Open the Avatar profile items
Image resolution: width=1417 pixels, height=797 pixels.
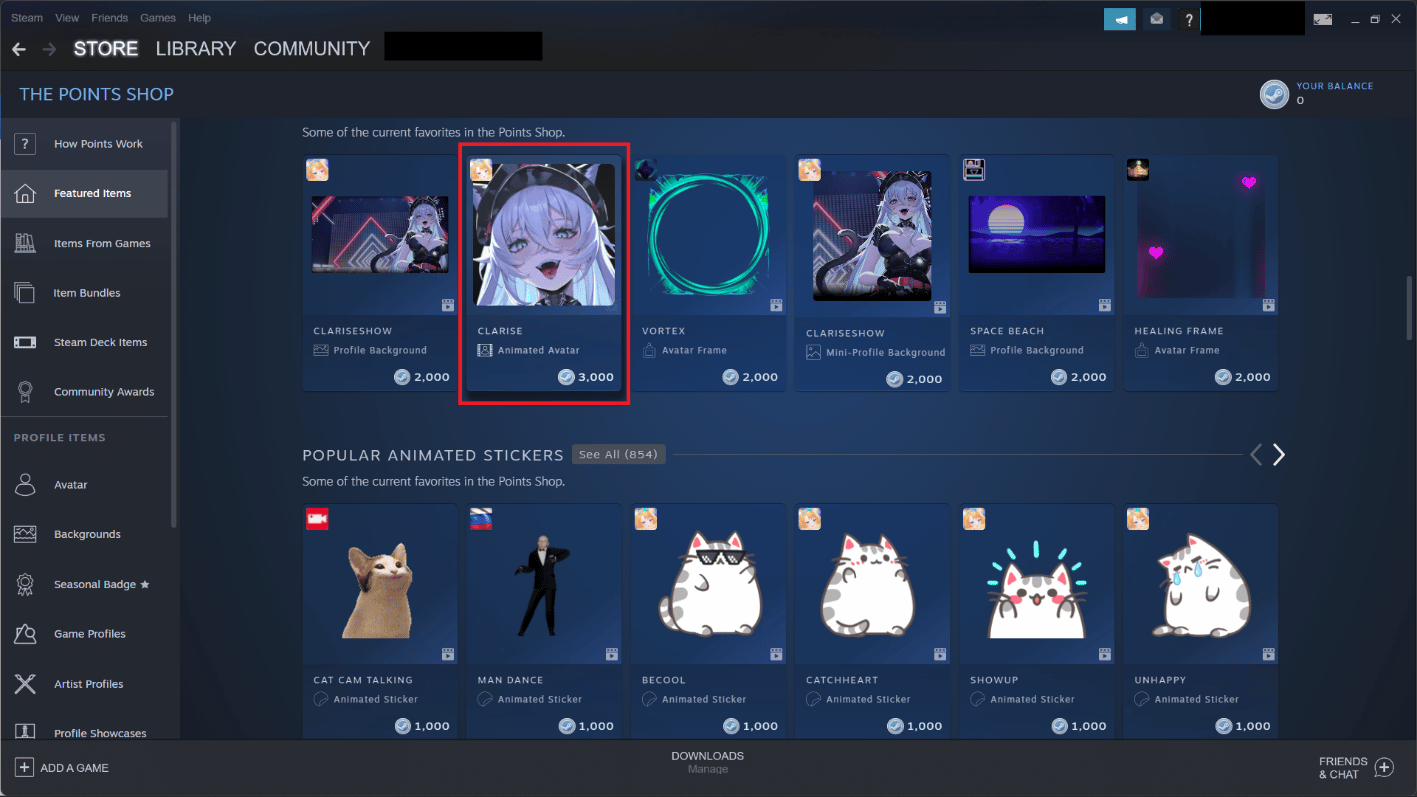(84, 485)
